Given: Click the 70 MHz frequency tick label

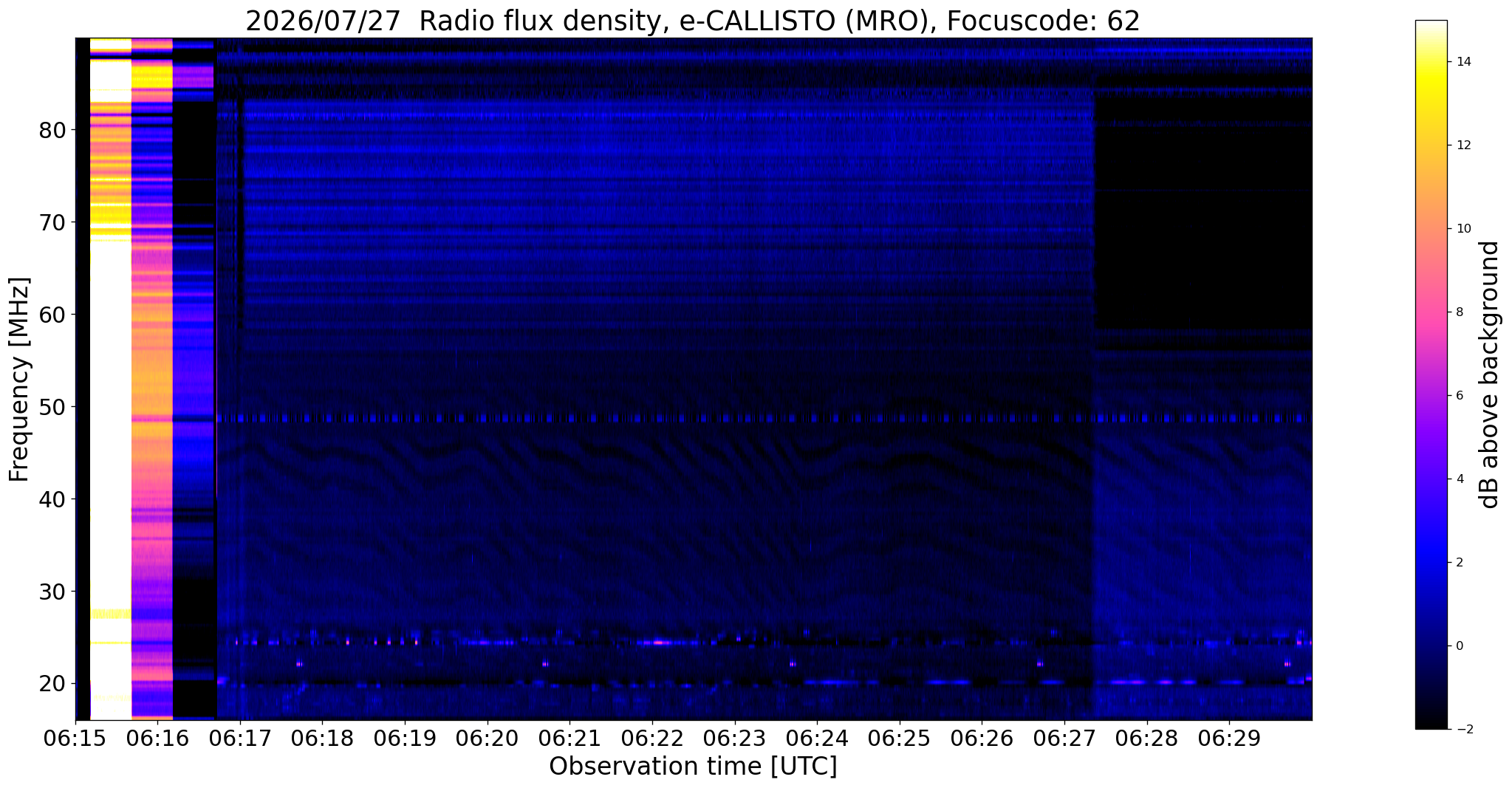Looking at the screenshot, I should [x=52, y=222].
